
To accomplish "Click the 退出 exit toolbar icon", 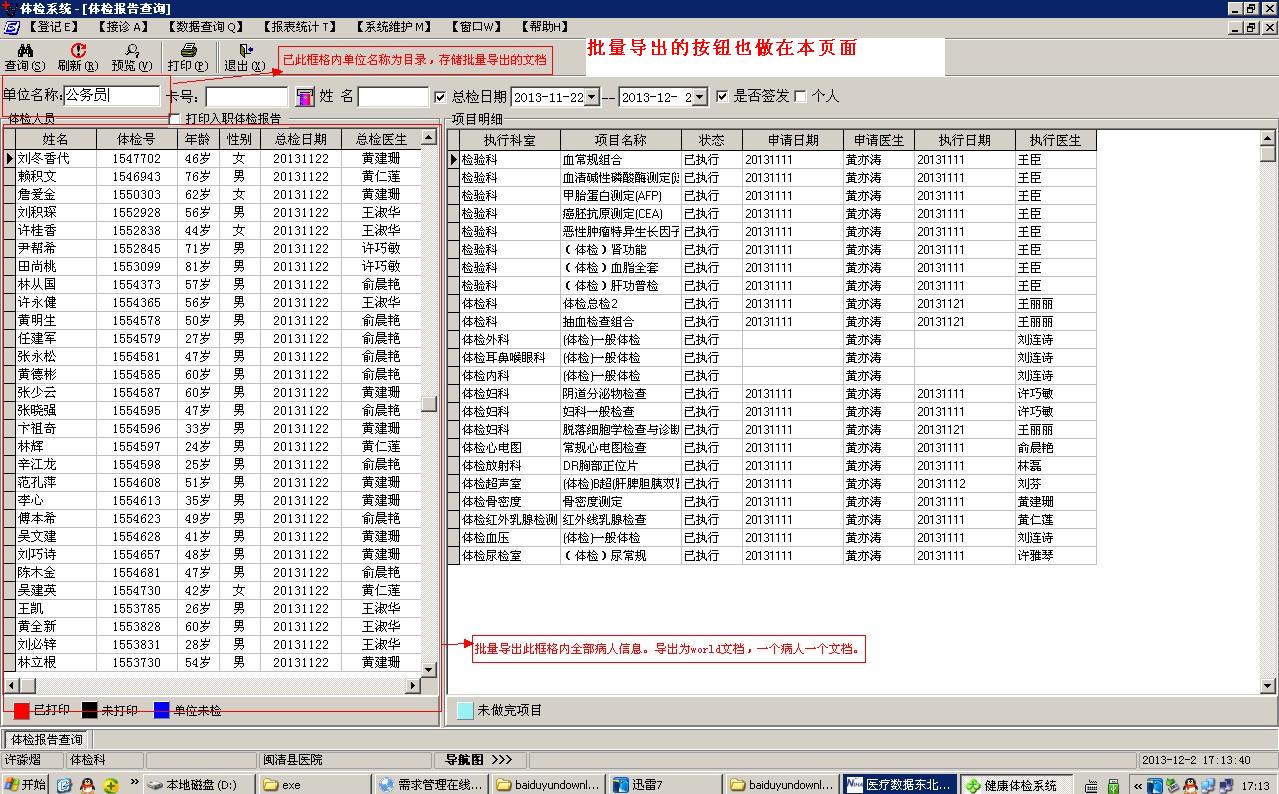I will tap(244, 50).
